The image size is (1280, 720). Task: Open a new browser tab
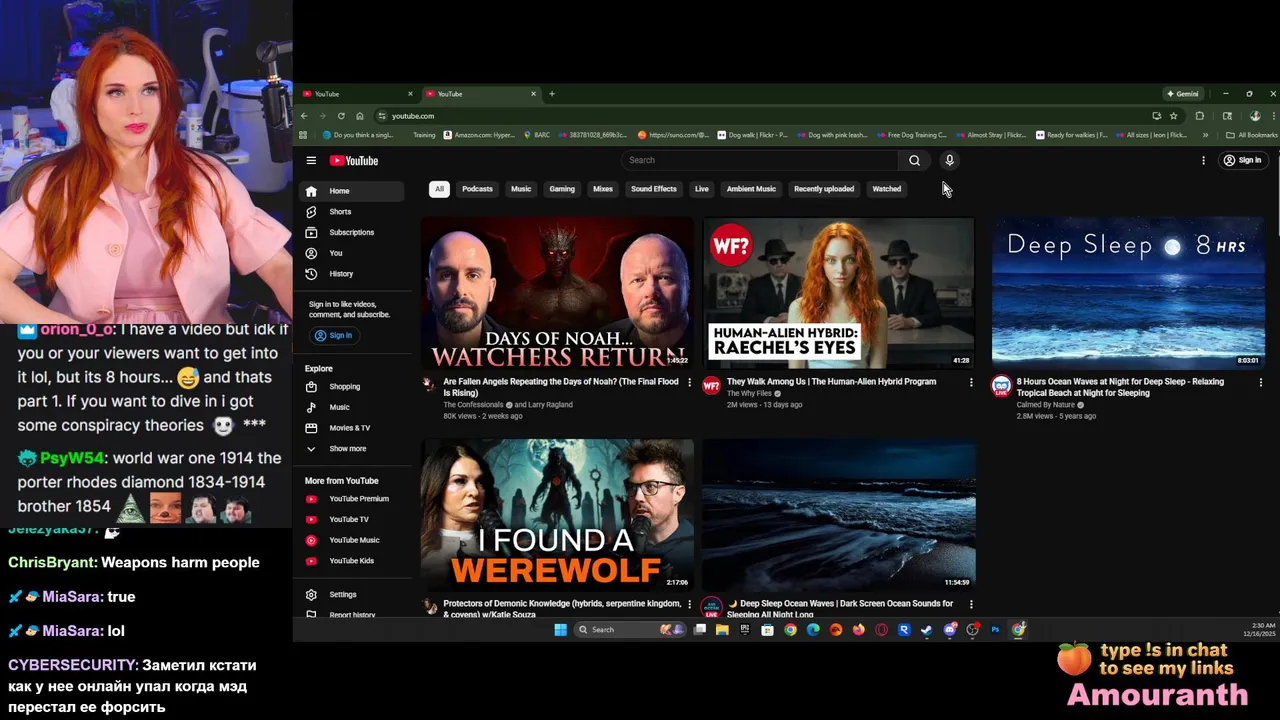pyautogui.click(x=552, y=94)
